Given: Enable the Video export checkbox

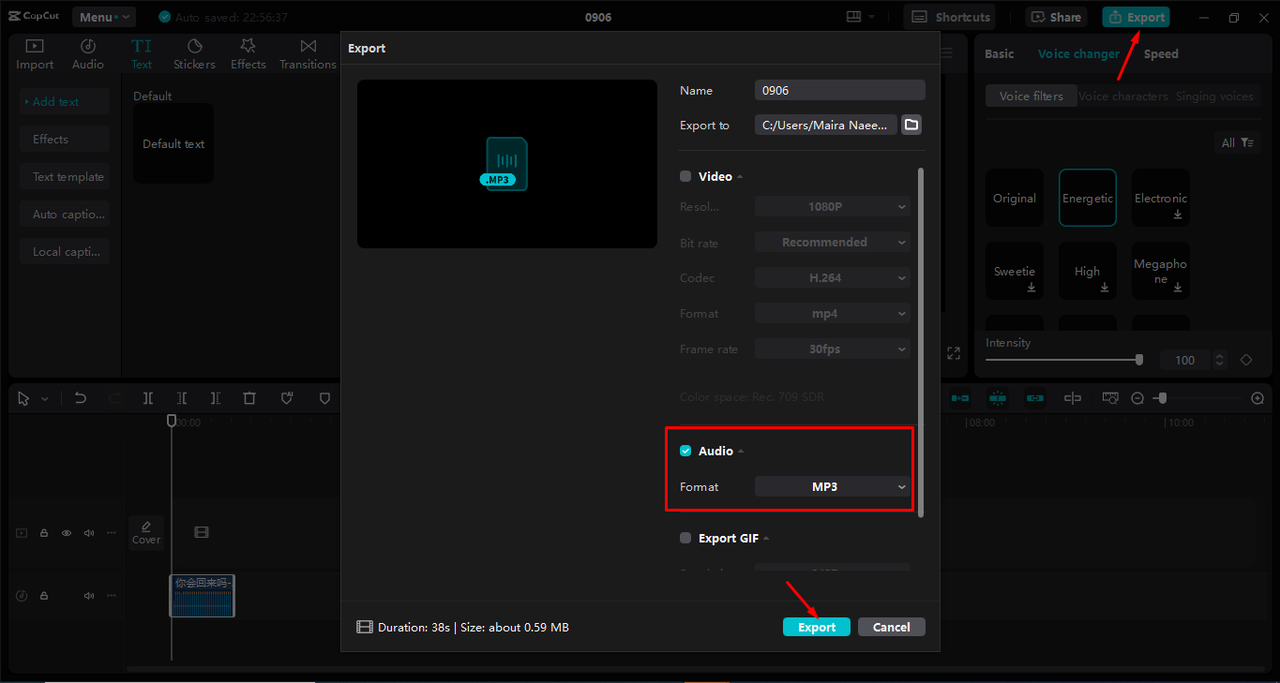Looking at the screenshot, I should tap(685, 176).
